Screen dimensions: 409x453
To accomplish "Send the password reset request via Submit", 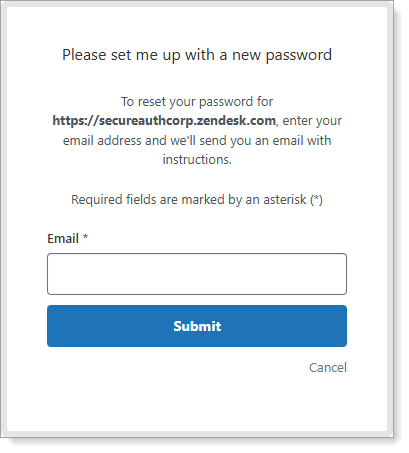I will (197, 326).
